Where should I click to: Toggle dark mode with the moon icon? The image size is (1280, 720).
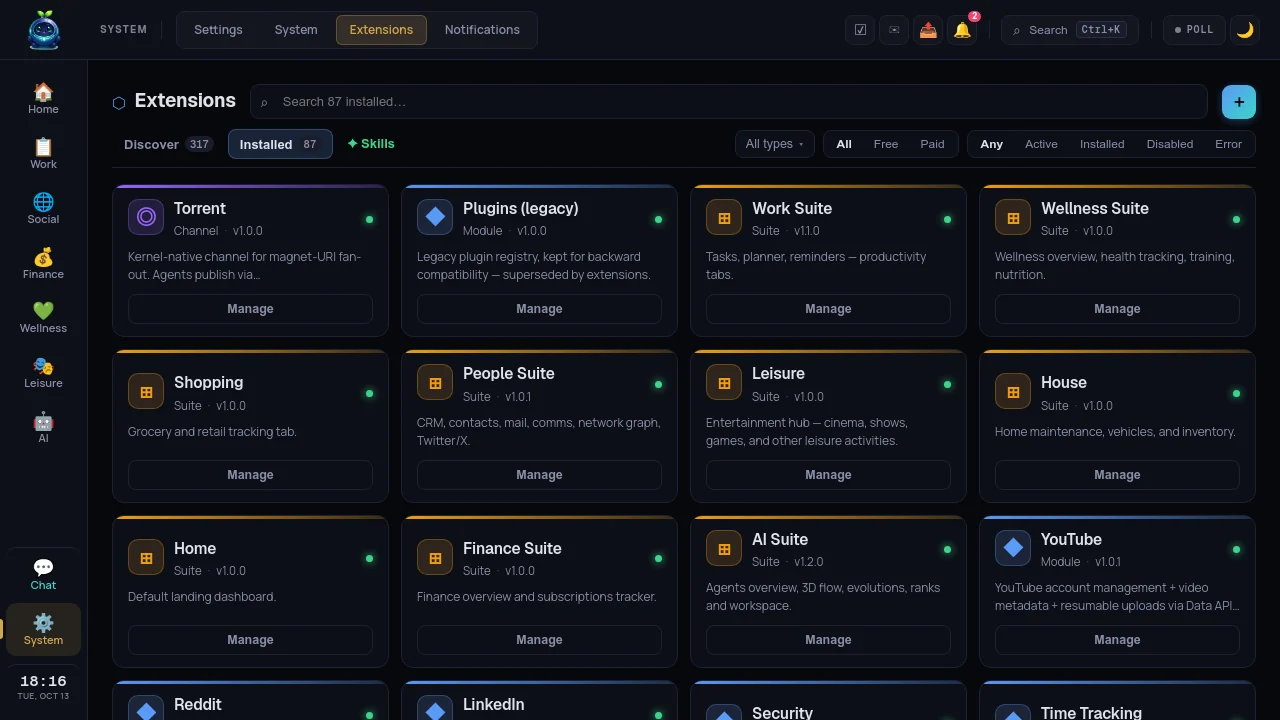[1245, 30]
